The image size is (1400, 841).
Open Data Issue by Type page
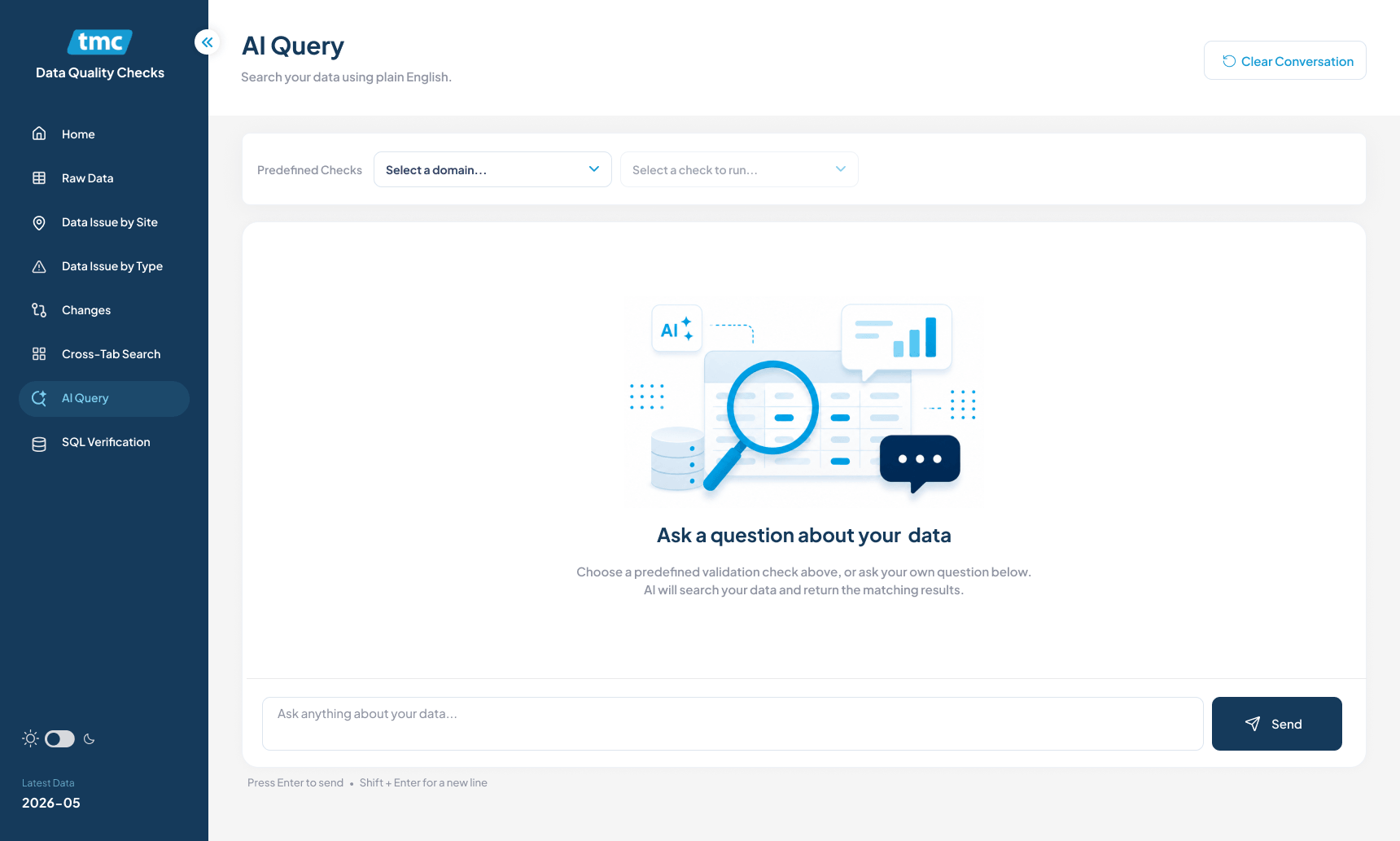coord(104,266)
